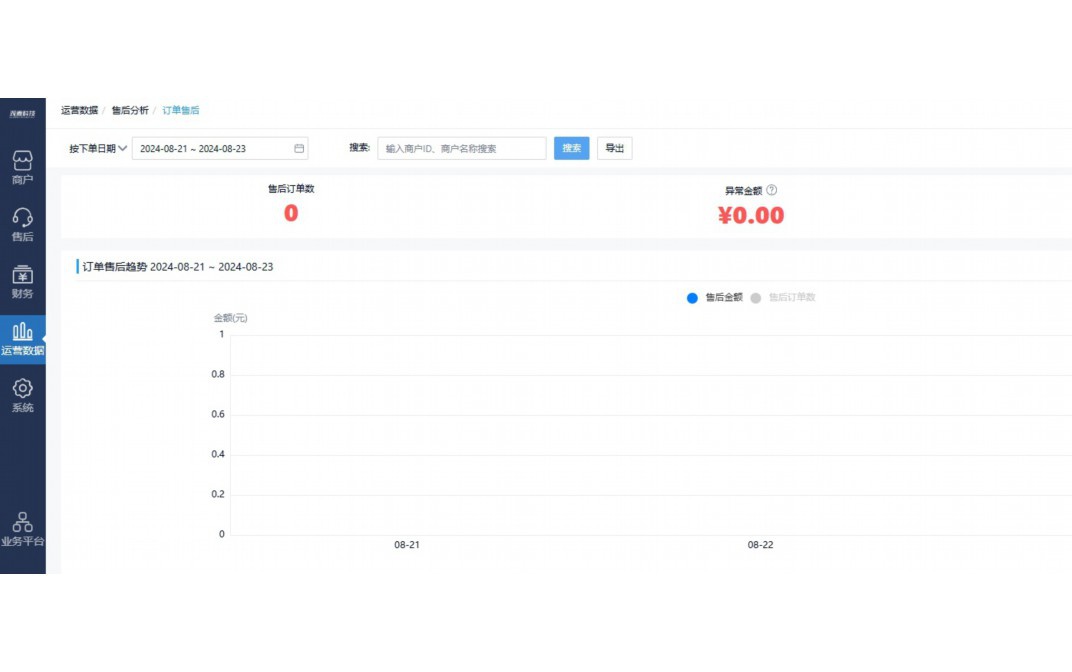1072x672 pixels.
Task: Open the 财务 finance sidebar section
Action: point(23,282)
